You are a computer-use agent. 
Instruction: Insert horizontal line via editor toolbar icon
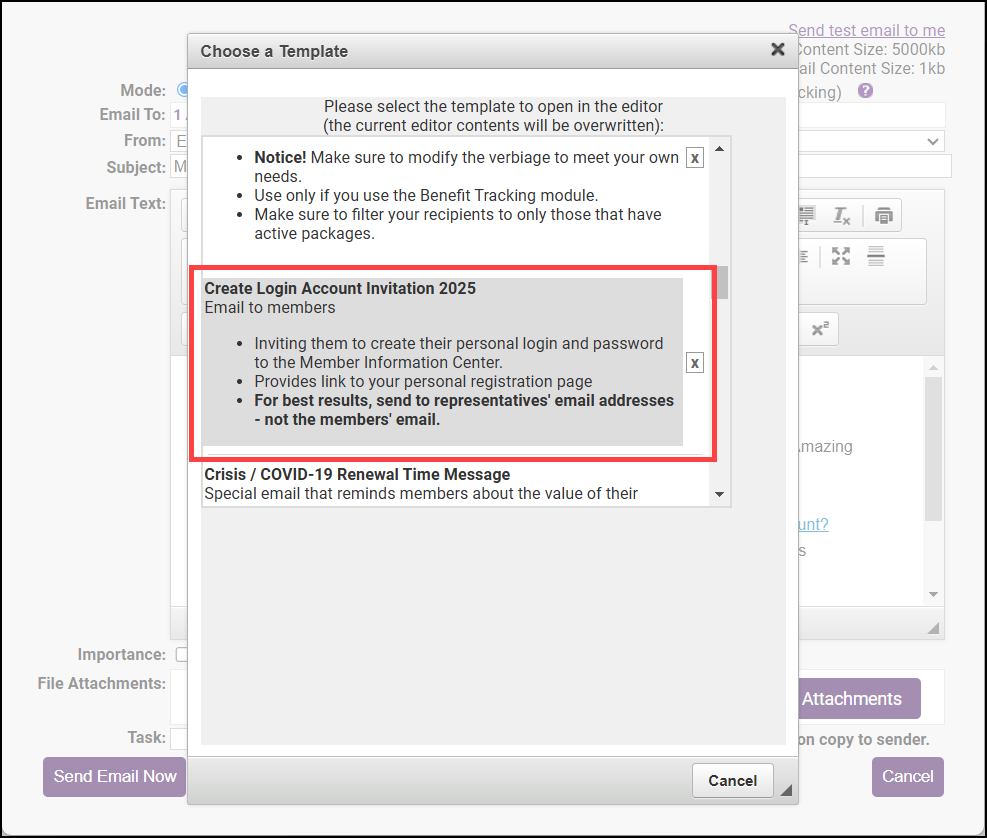point(876,256)
